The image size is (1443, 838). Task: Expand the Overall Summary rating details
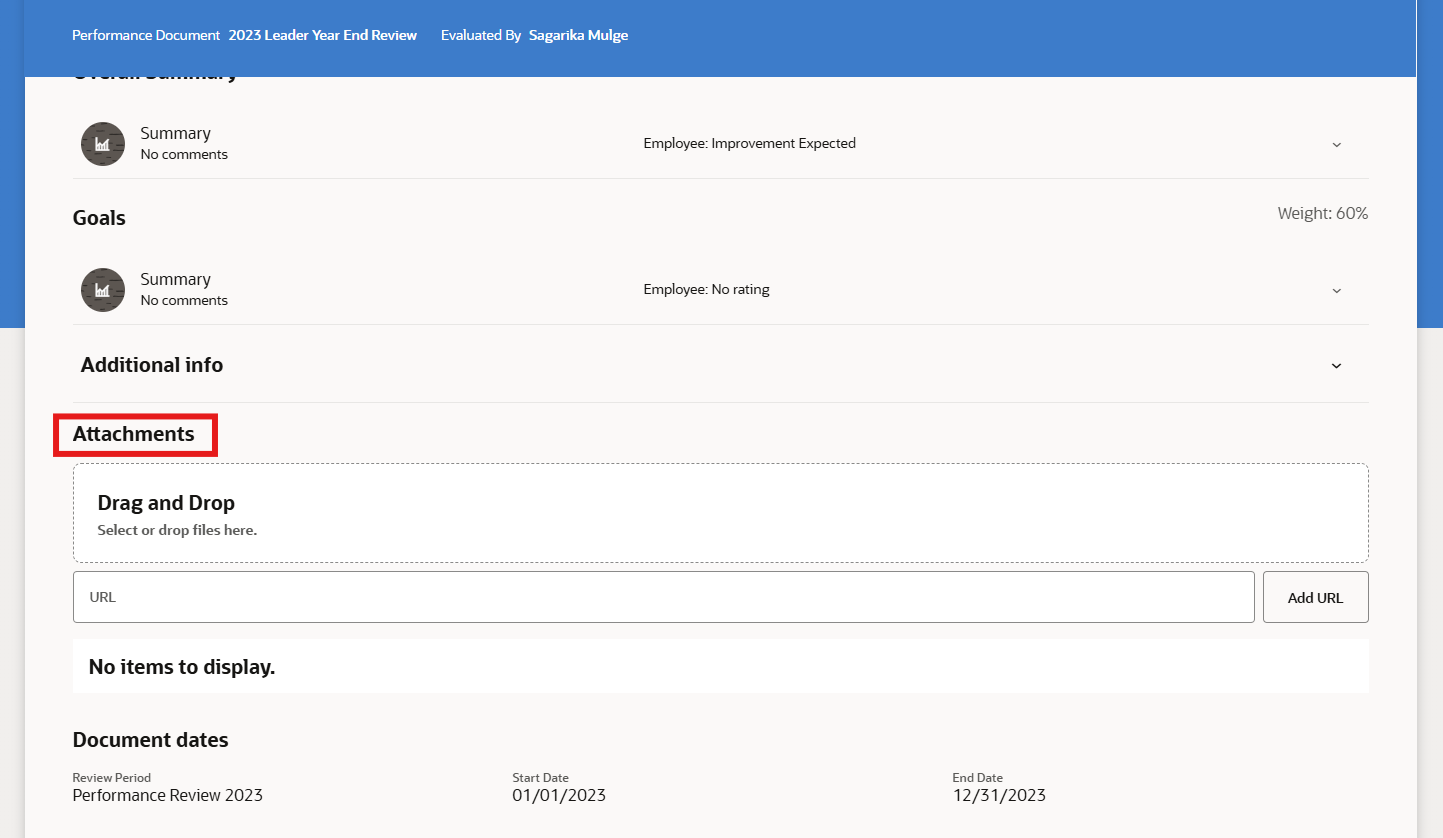coord(1336,144)
